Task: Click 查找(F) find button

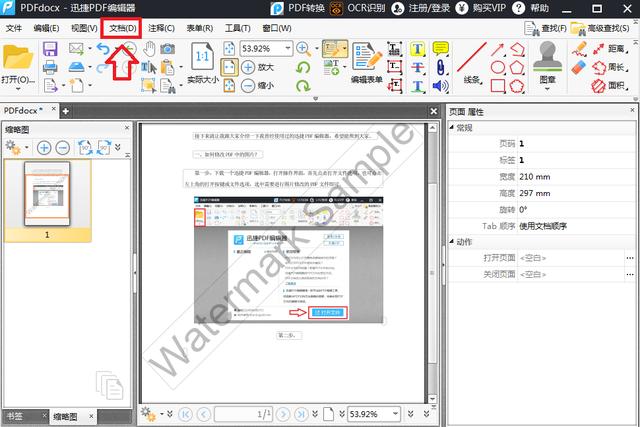Action: tap(545, 28)
